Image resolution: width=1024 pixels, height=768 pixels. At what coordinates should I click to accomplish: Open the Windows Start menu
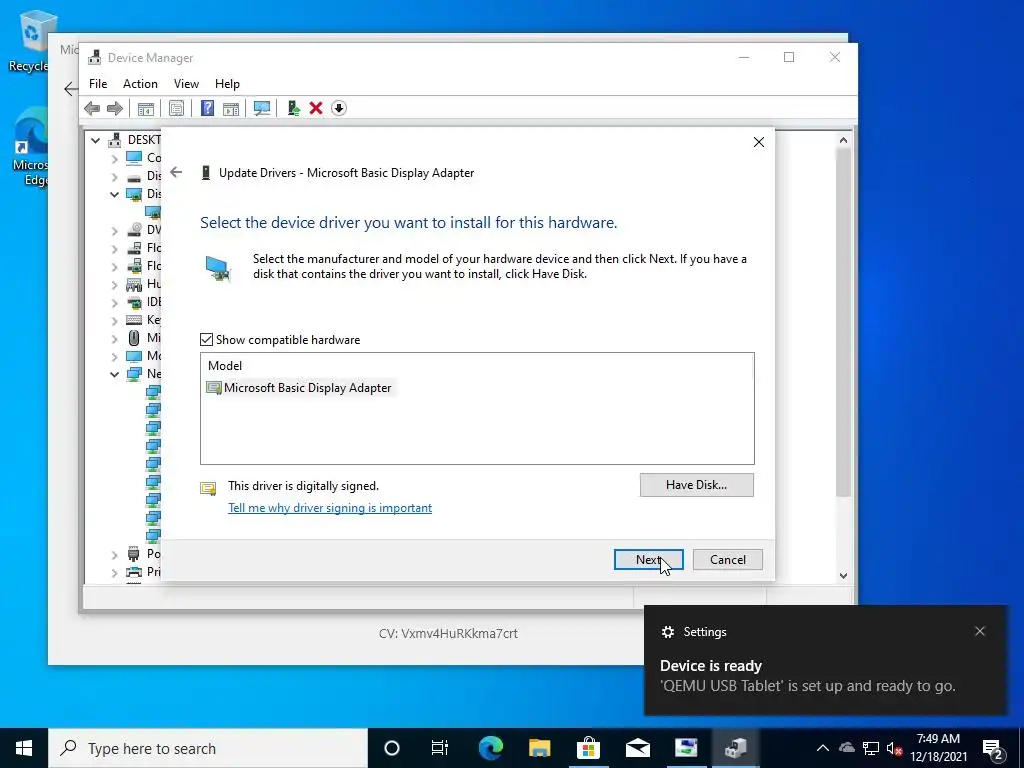tap(24, 748)
